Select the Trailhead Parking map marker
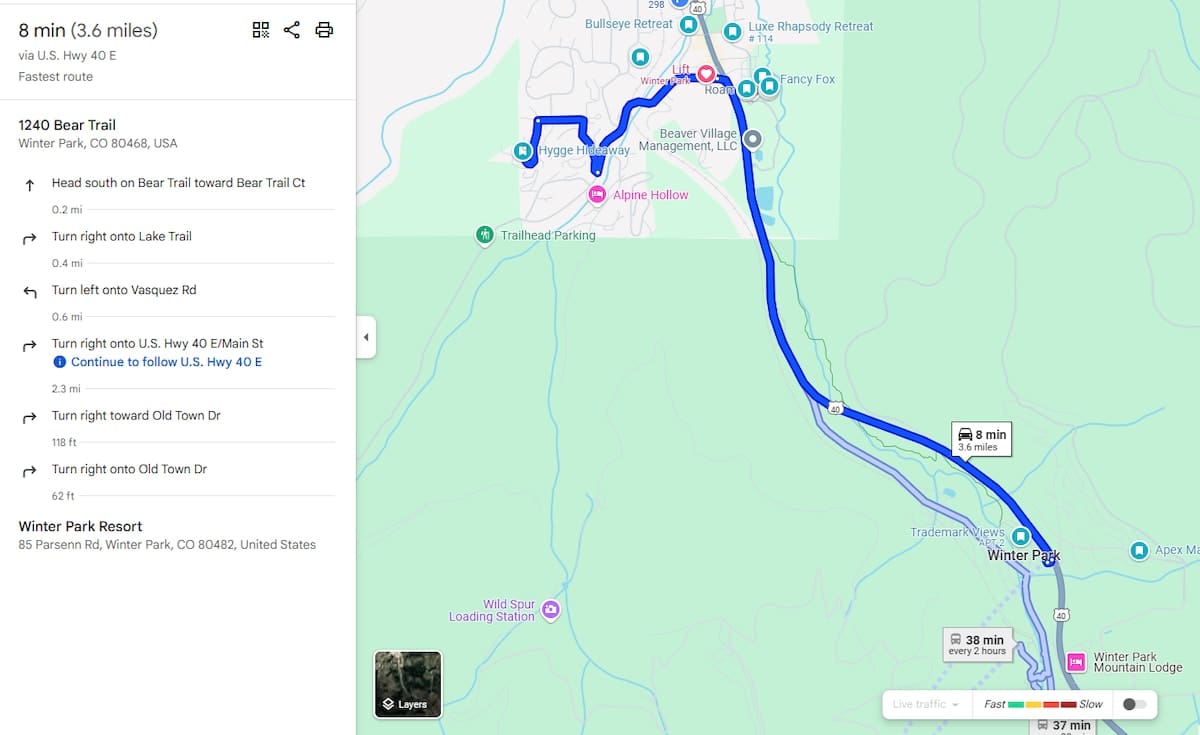This screenshot has width=1200, height=735. (485, 236)
